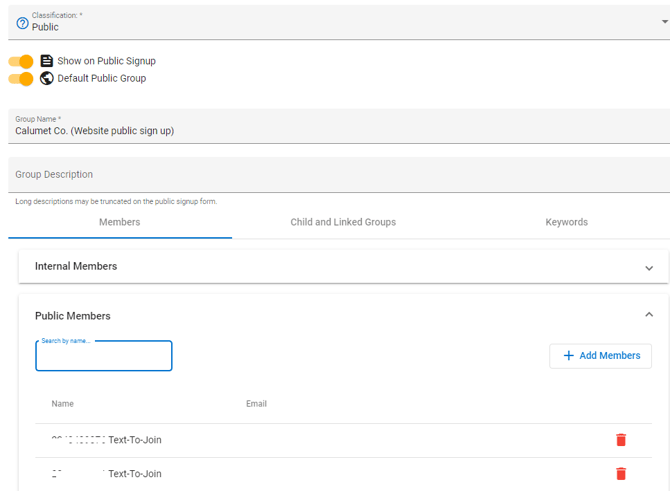Switch to the Child and Linked Groups tab
The height and width of the screenshot is (491, 670).
pos(343,222)
